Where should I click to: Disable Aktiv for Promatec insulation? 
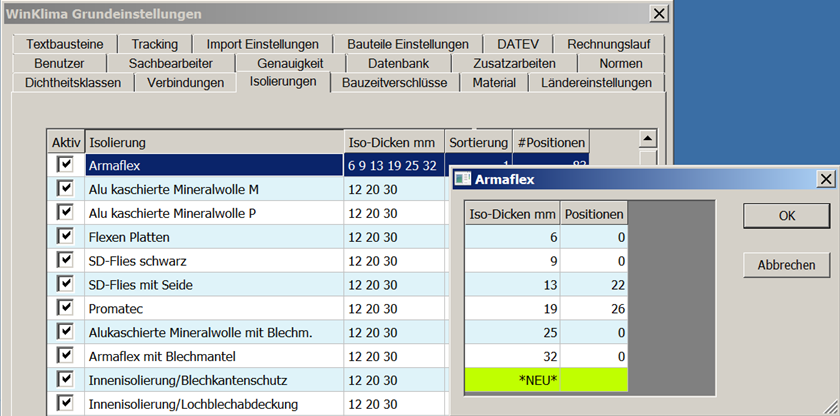pos(66,308)
